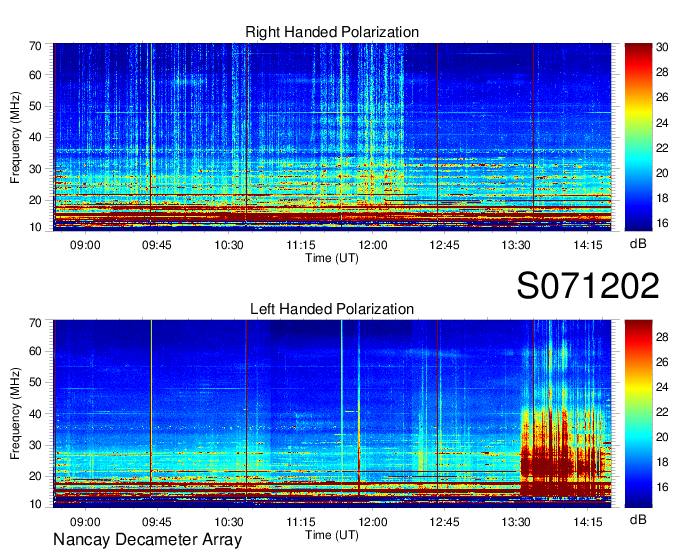The image size is (680, 552).
Task: Click the 12:45 time tick under the Right Handed plot
Action: click(444, 245)
